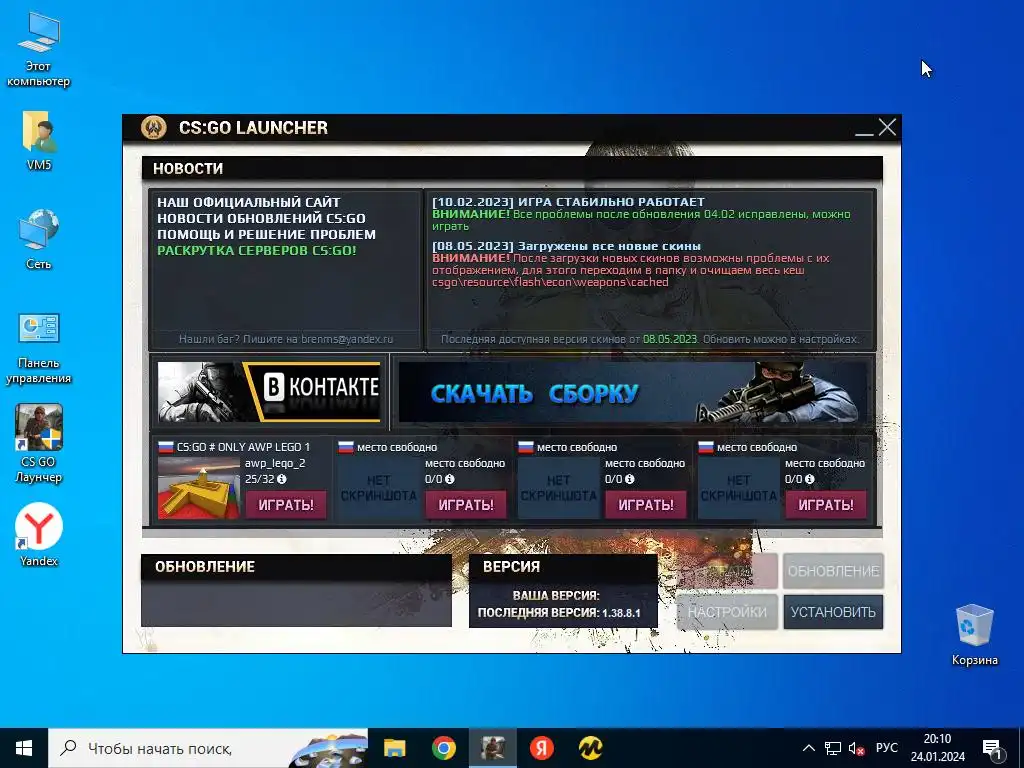Click 'НЕТ СКРИНШОТА' placeholder in second slot
This screenshot has height=768, width=1024.
click(x=379, y=488)
